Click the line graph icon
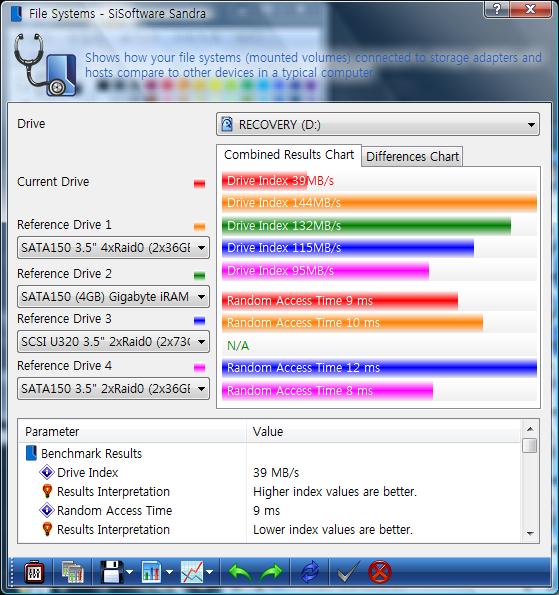Image resolution: width=559 pixels, height=595 pixels. [x=192, y=572]
